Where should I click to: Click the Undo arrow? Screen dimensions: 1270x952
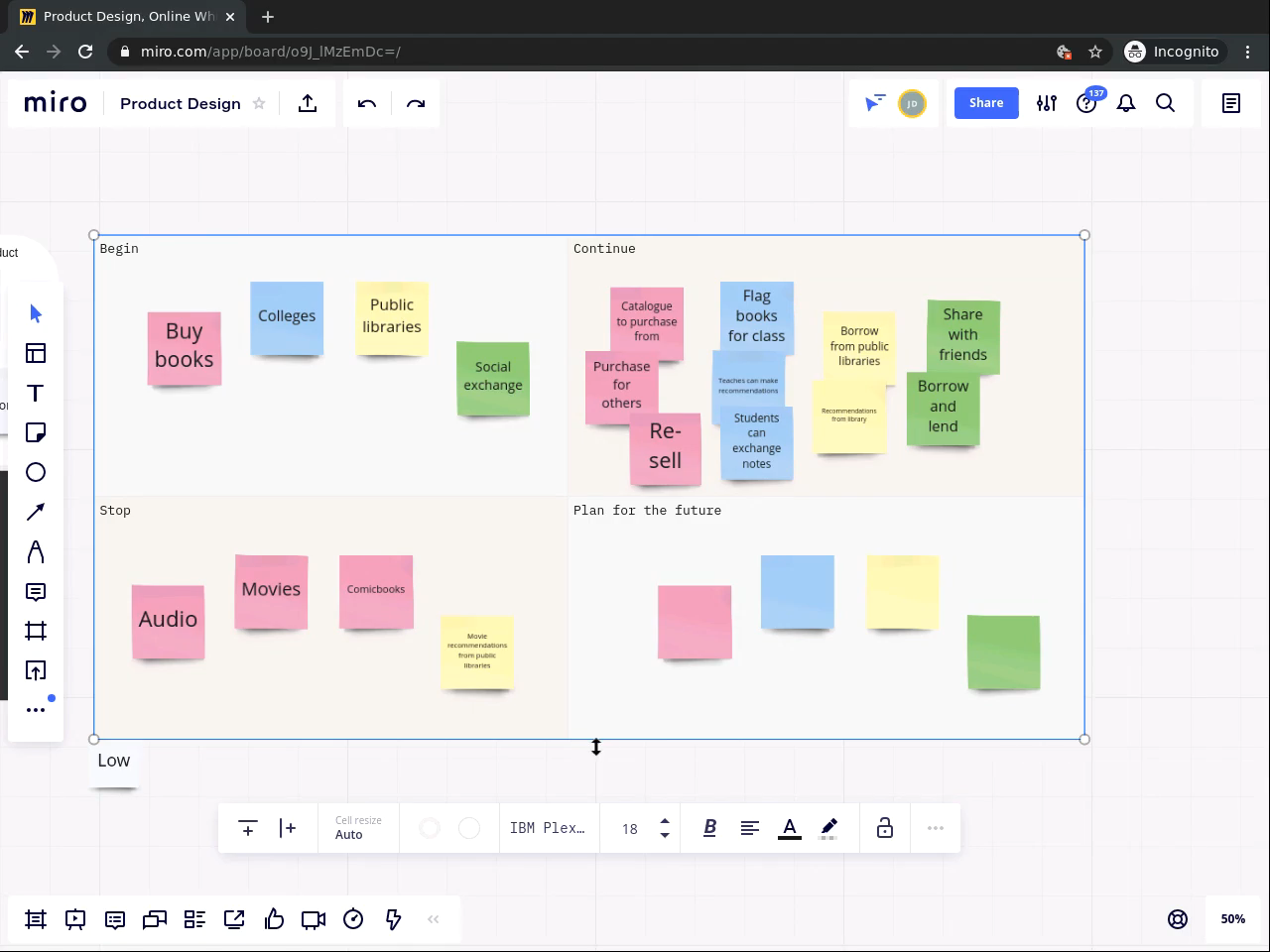coord(367,103)
